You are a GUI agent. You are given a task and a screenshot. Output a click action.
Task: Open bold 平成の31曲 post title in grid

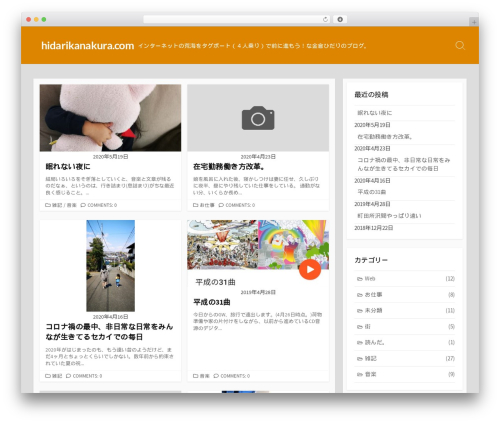pos(212,302)
